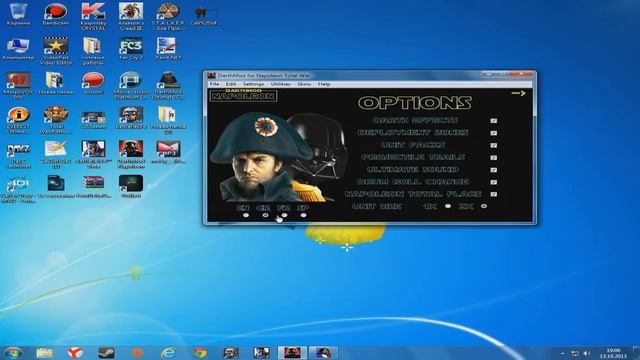Select the Movie Studio Platinum shortcut
Viewport: 640px width, 360px height.
tap(131, 85)
